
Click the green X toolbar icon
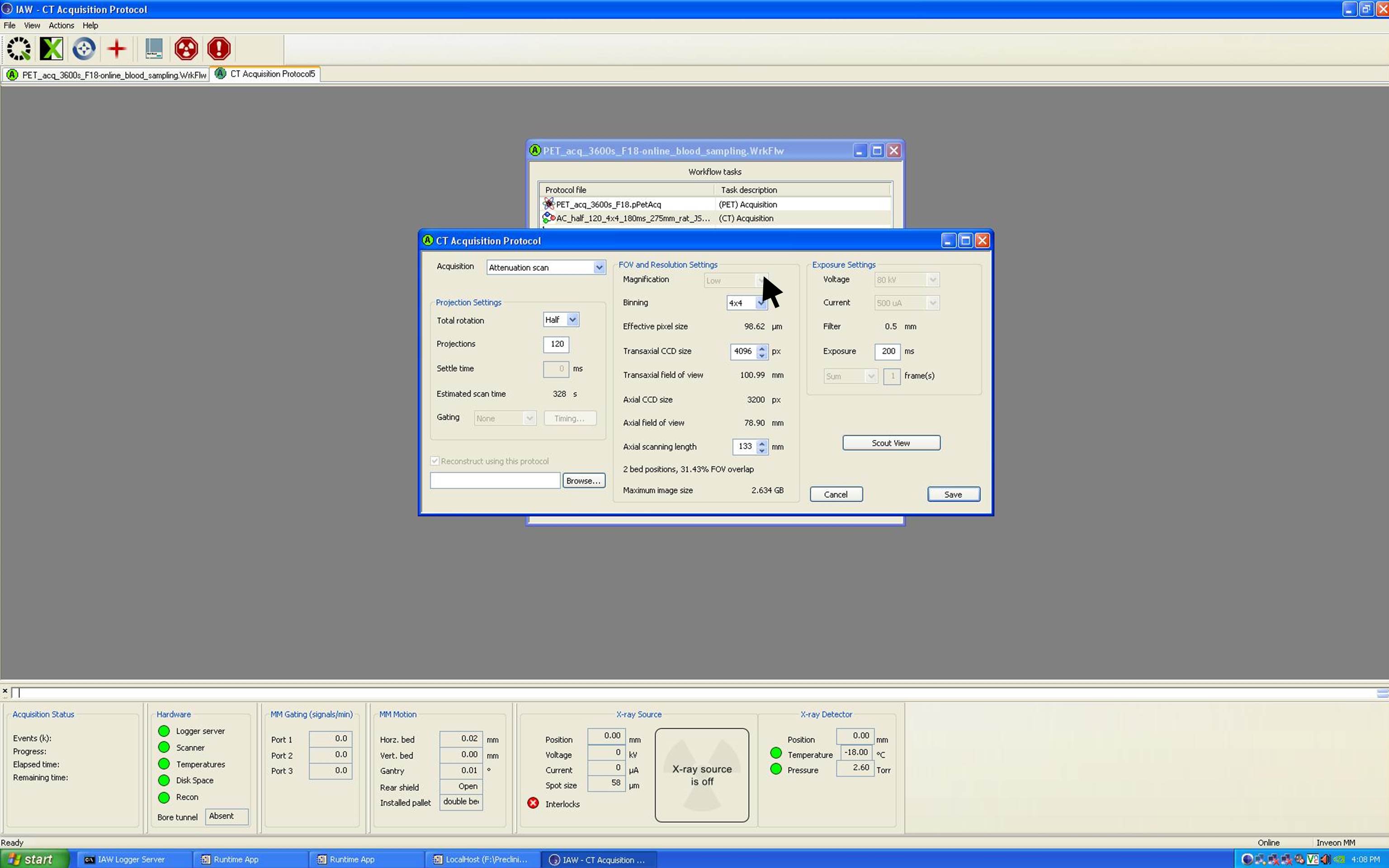coord(51,49)
